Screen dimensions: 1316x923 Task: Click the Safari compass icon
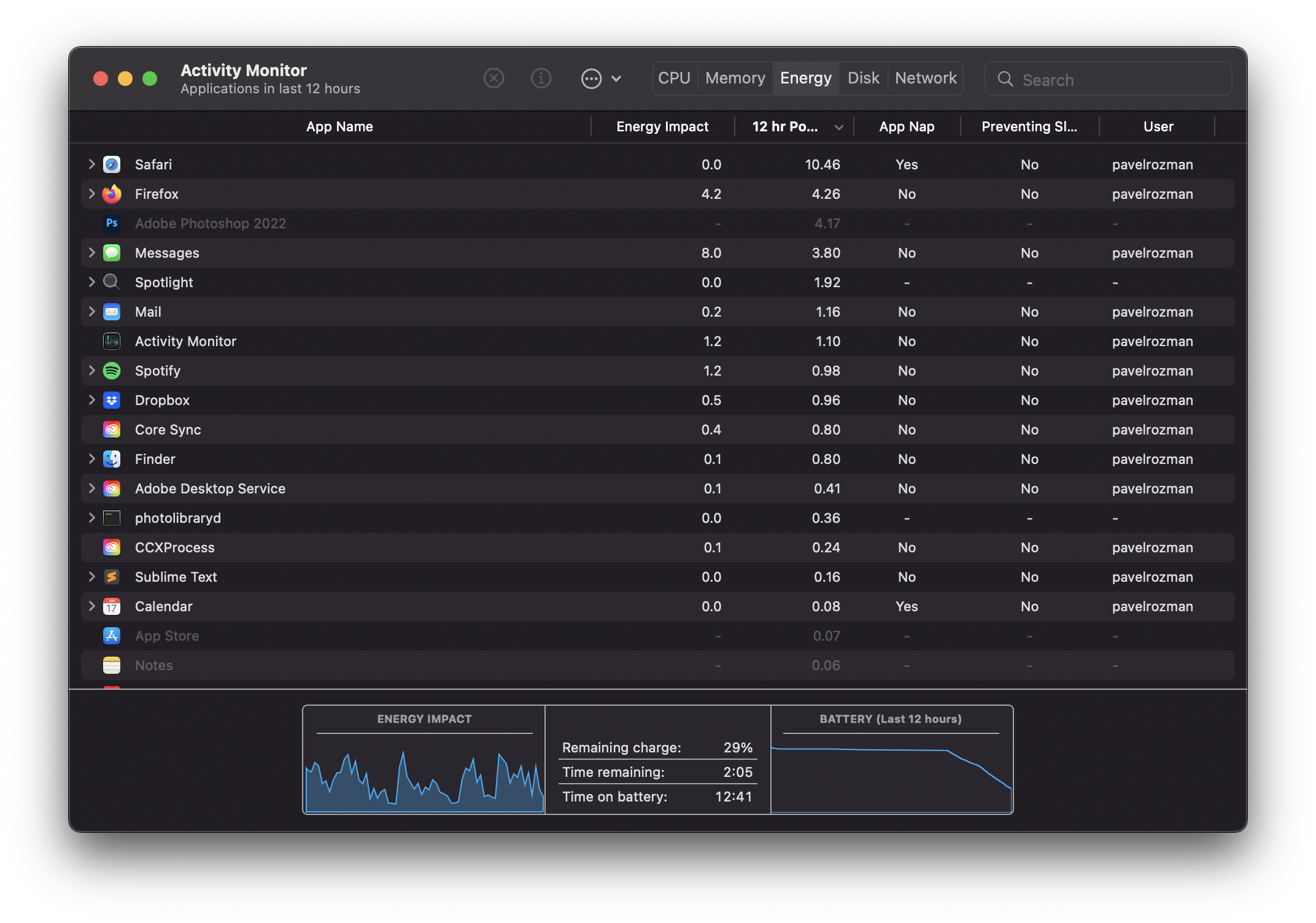(x=112, y=164)
